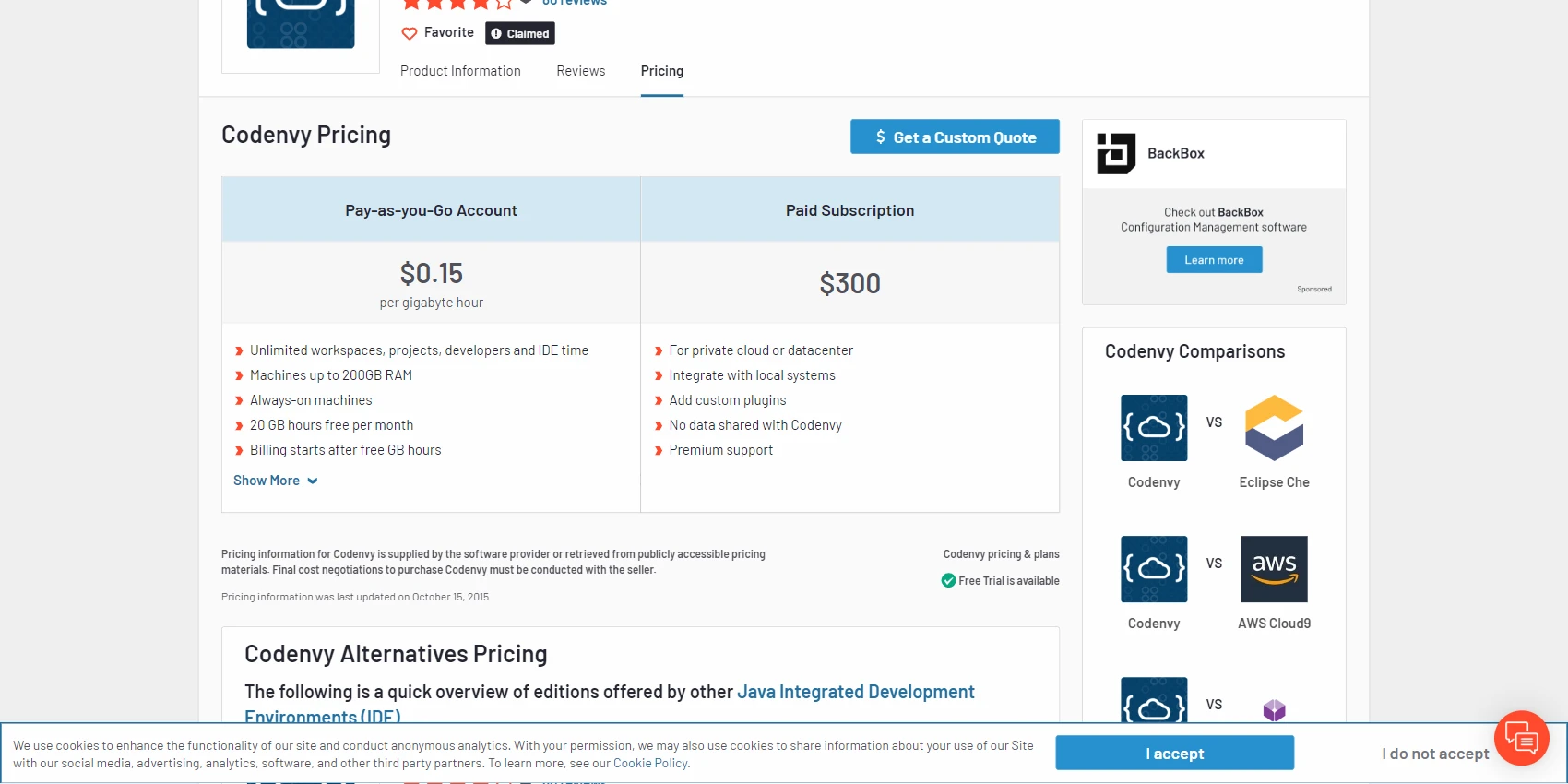Click the Codenvy Pricing heading
This screenshot has width=1568, height=784.
(306, 135)
